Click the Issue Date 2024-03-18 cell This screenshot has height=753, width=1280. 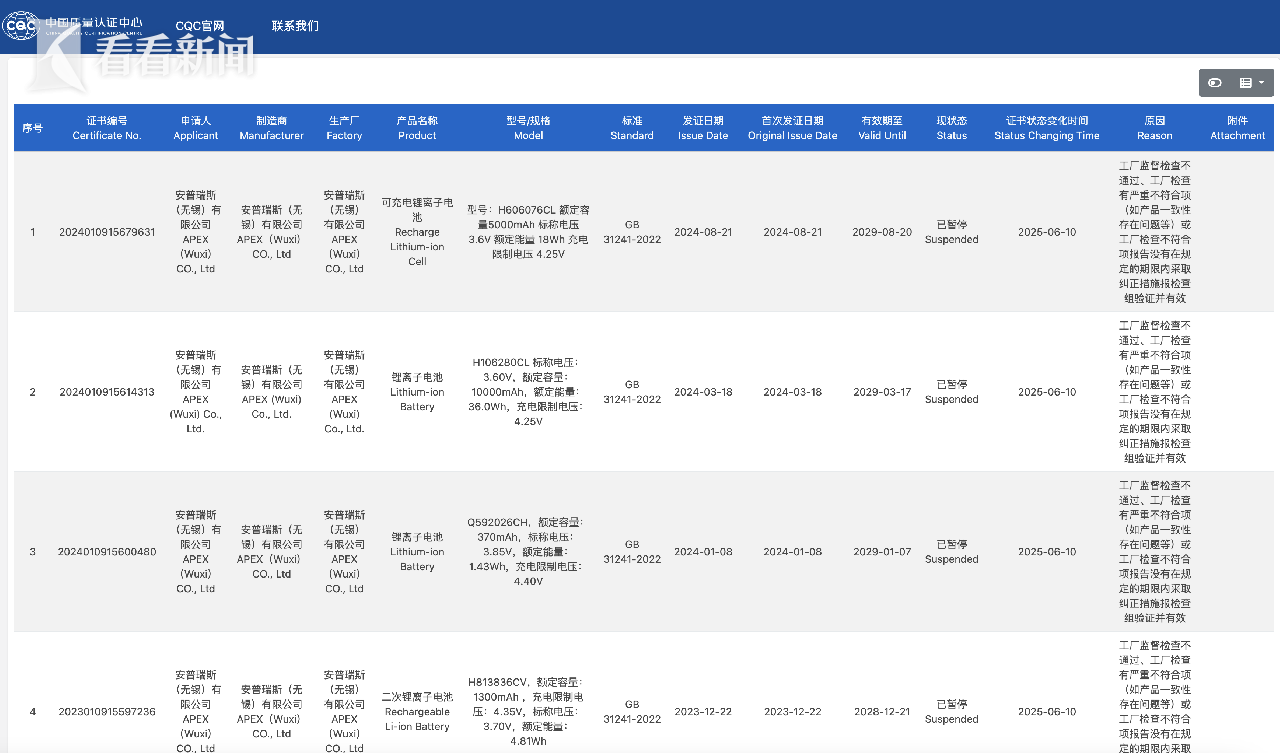click(x=703, y=392)
